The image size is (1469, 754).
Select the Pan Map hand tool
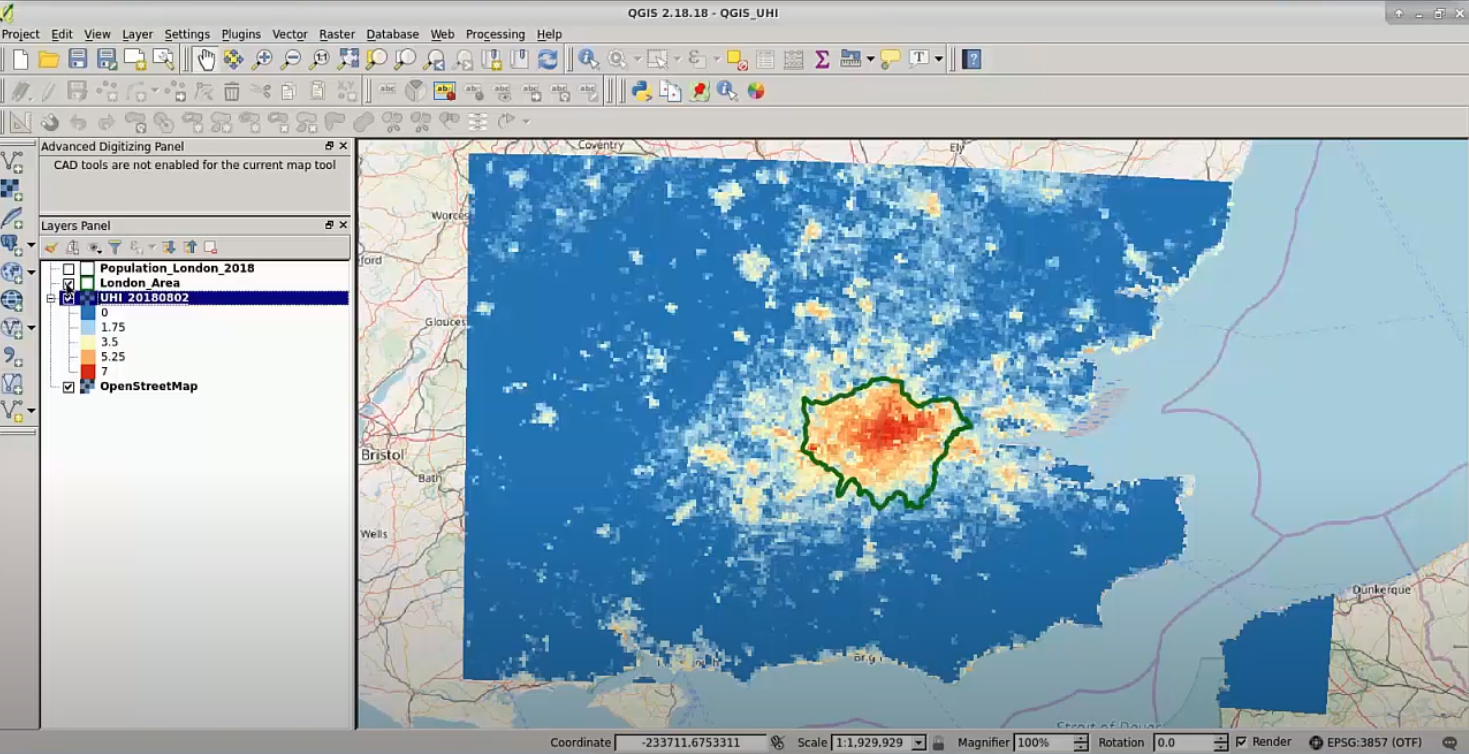(x=205, y=59)
